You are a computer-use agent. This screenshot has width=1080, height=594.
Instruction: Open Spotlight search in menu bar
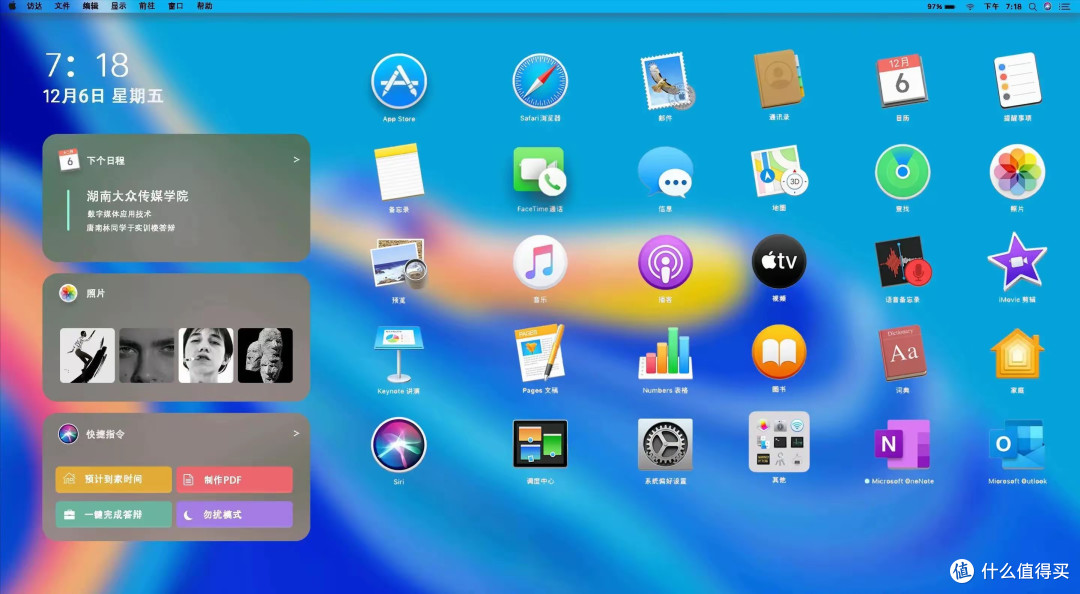click(x=1032, y=6)
